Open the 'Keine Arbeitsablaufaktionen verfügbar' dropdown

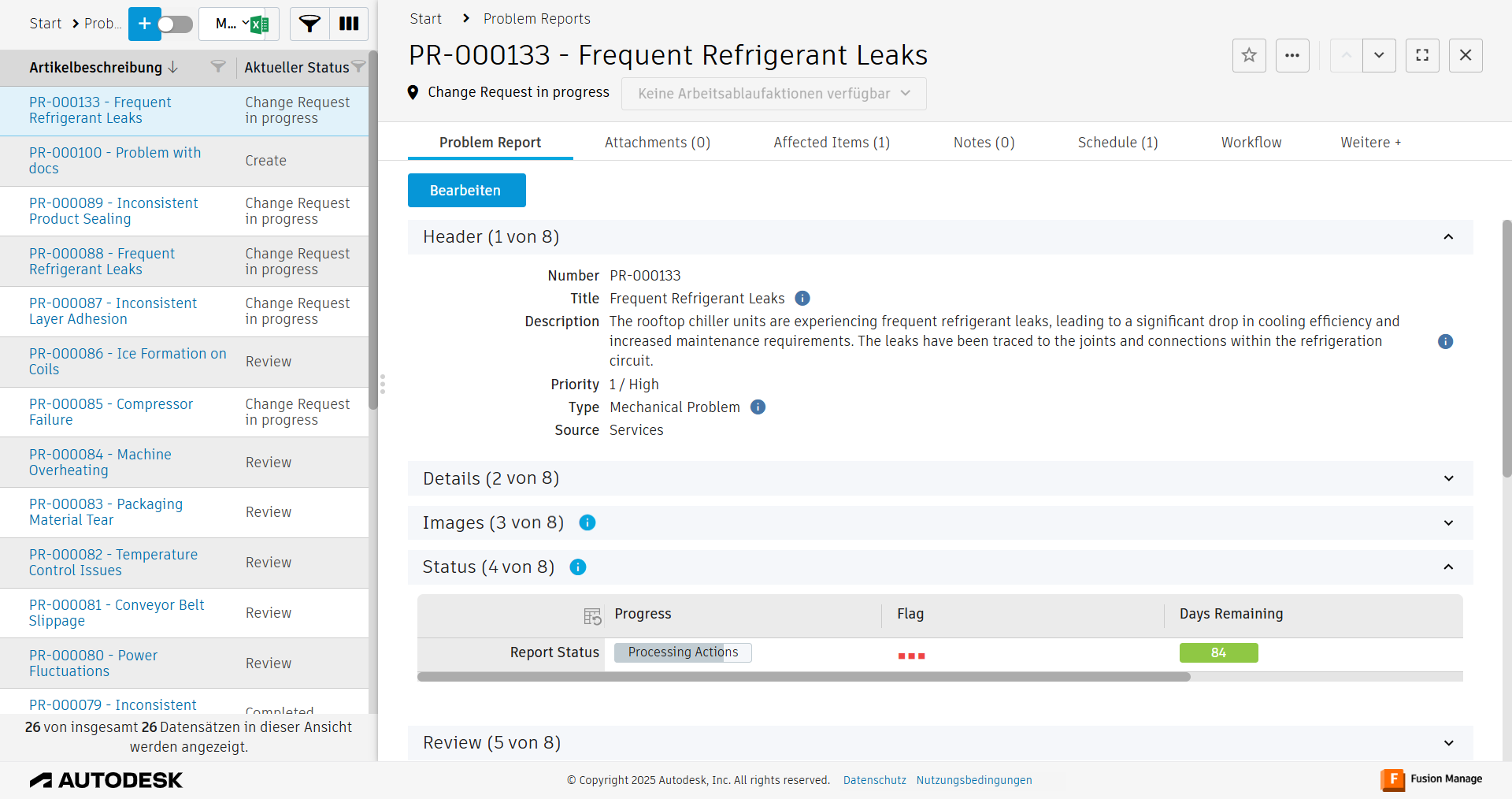tap(773, 94)
